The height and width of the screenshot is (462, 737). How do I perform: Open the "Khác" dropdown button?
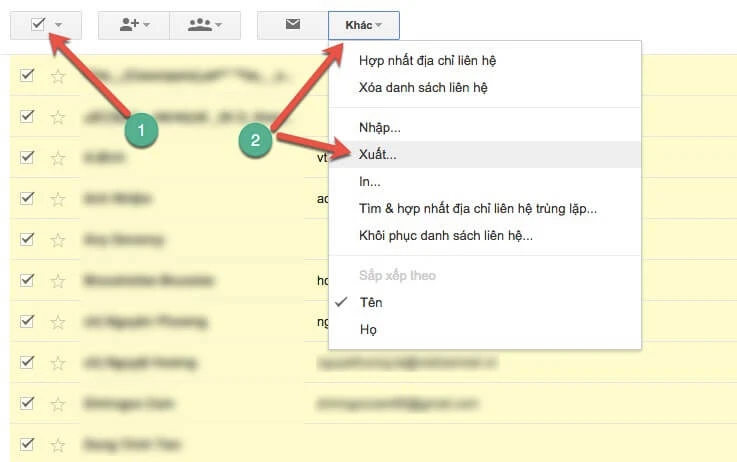click(x=363, y=24)
